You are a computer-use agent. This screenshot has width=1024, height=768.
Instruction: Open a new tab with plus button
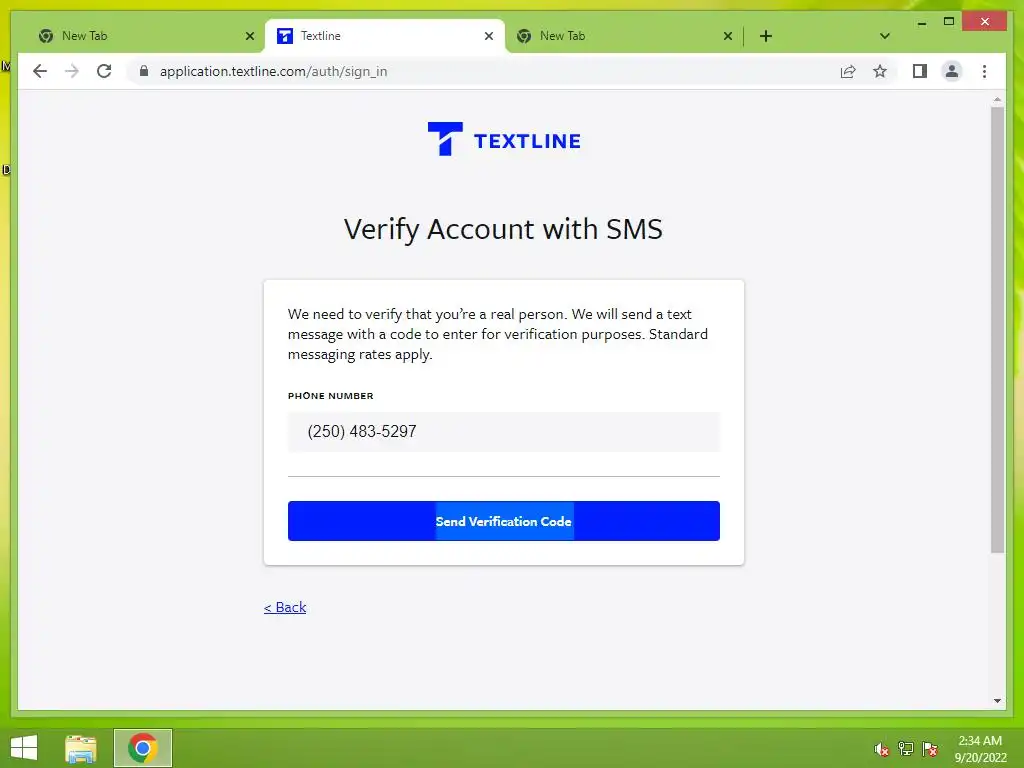tap(766, 36)
